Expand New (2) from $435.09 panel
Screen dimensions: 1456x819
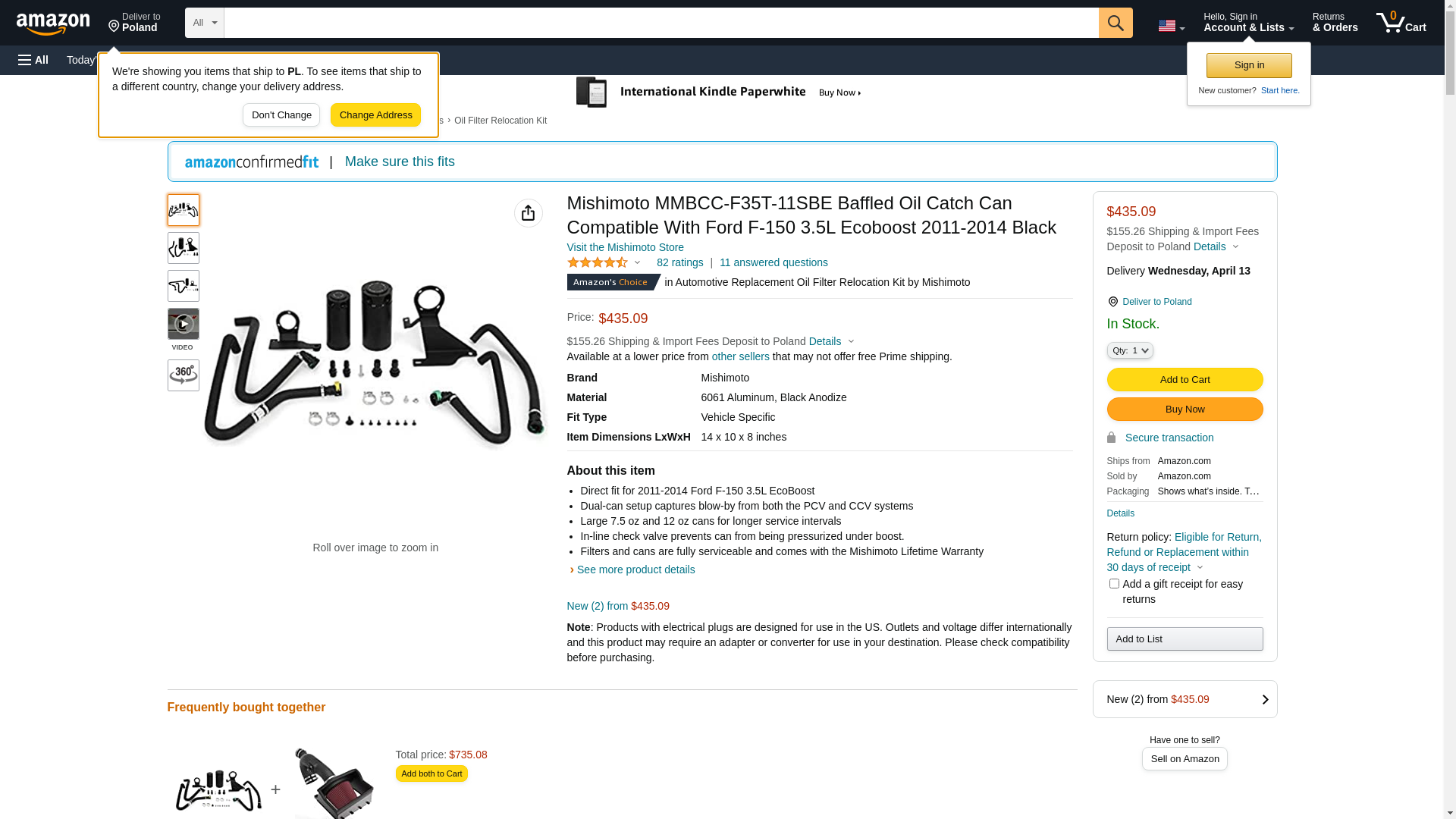pos(1185,699)
